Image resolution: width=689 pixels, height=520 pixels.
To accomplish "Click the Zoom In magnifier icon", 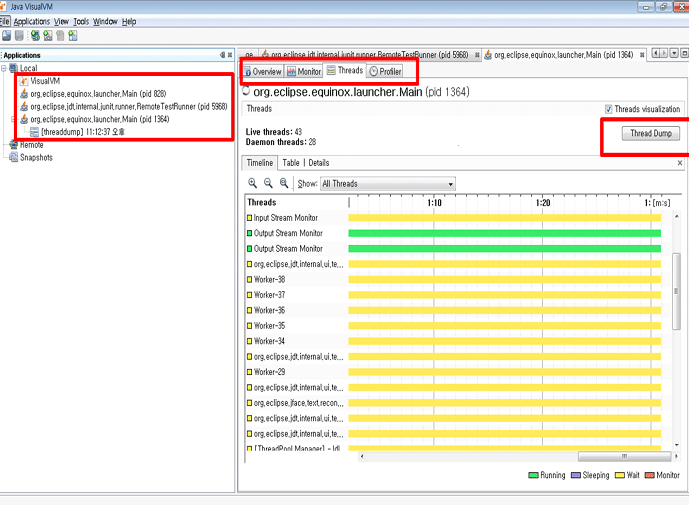I will [252, 183].
